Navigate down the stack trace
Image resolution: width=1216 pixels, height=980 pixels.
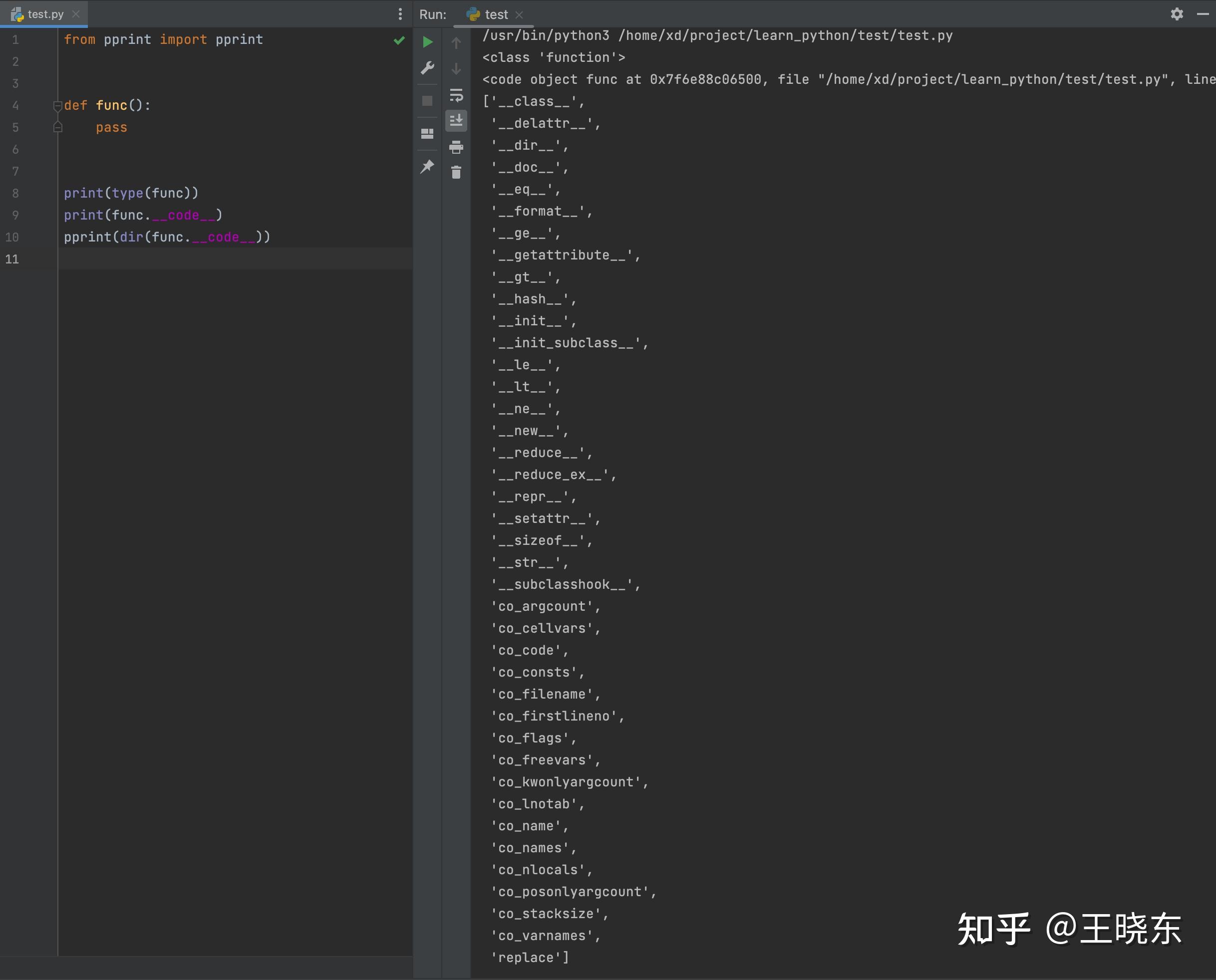(x=456, y=68)
